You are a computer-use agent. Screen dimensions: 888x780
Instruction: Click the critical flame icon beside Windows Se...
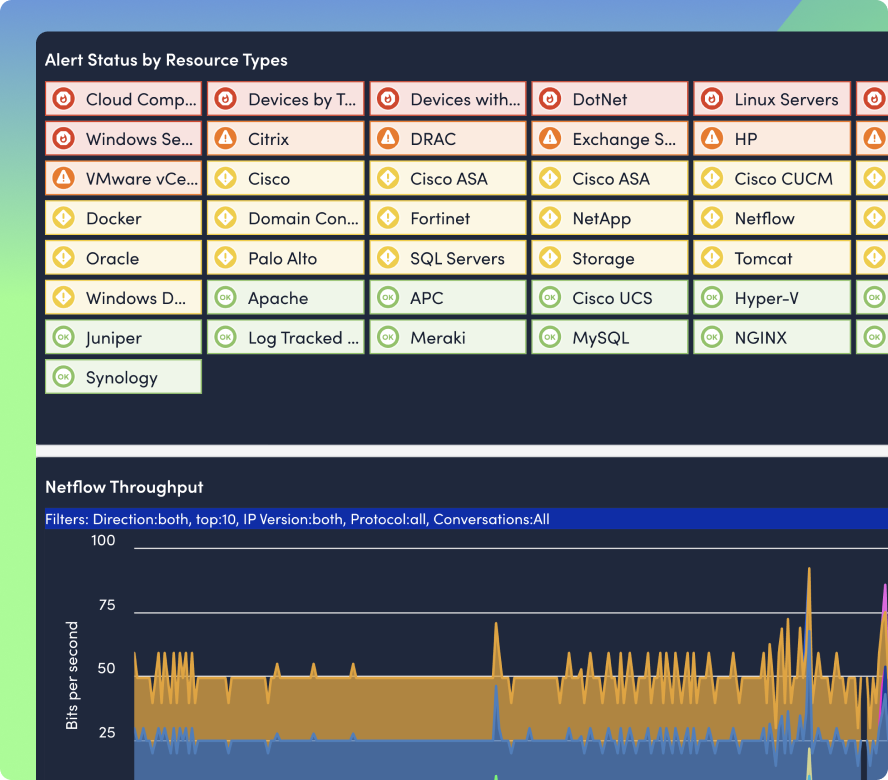point(63,139)
